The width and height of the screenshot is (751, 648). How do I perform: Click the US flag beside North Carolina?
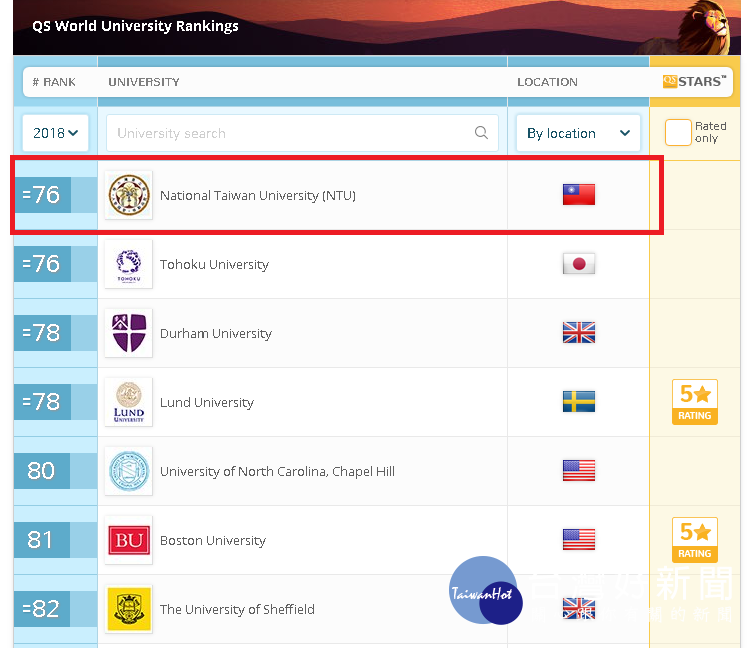coord(579,470)
